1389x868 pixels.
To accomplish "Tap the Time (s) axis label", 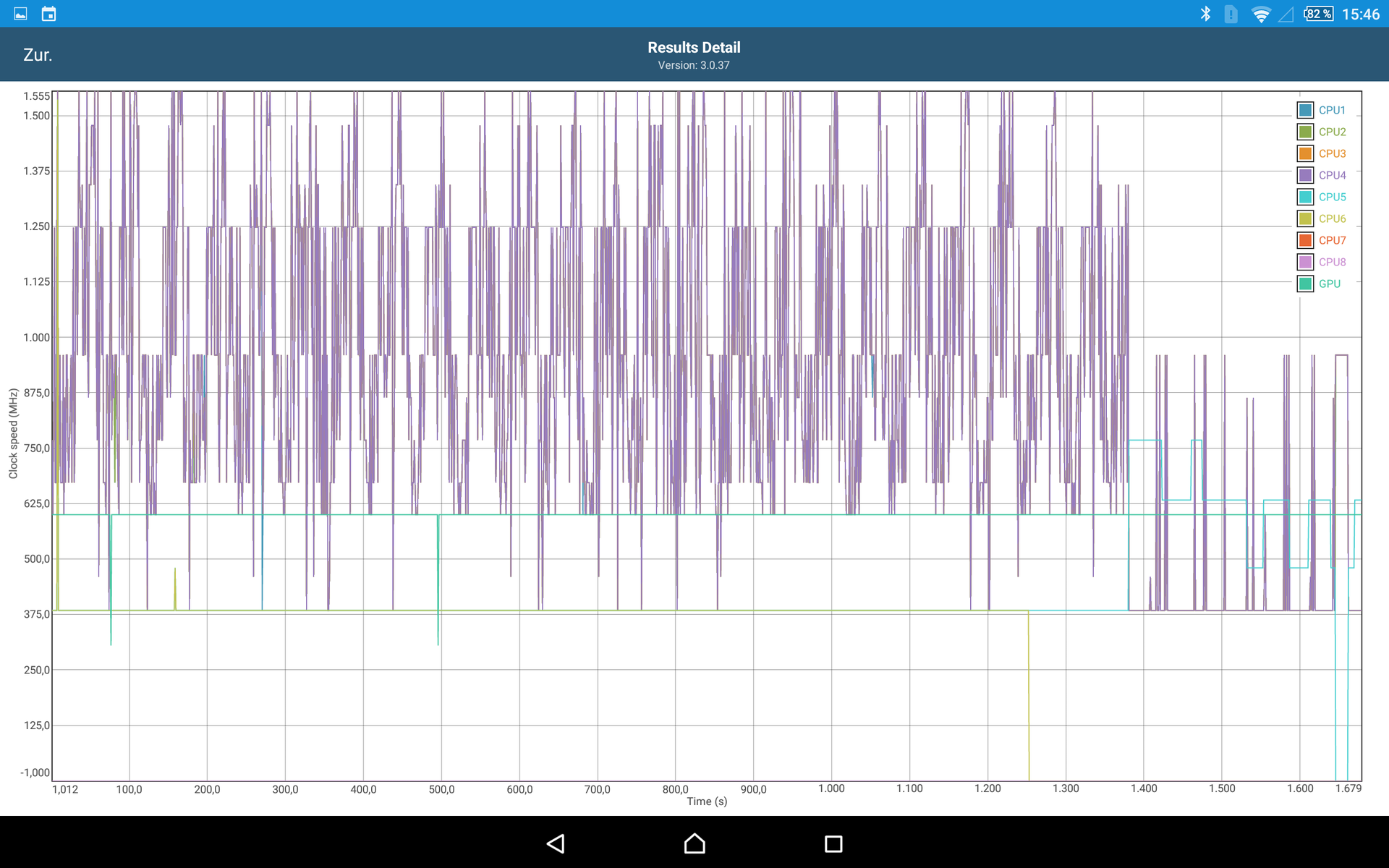I will pos(706,801).
